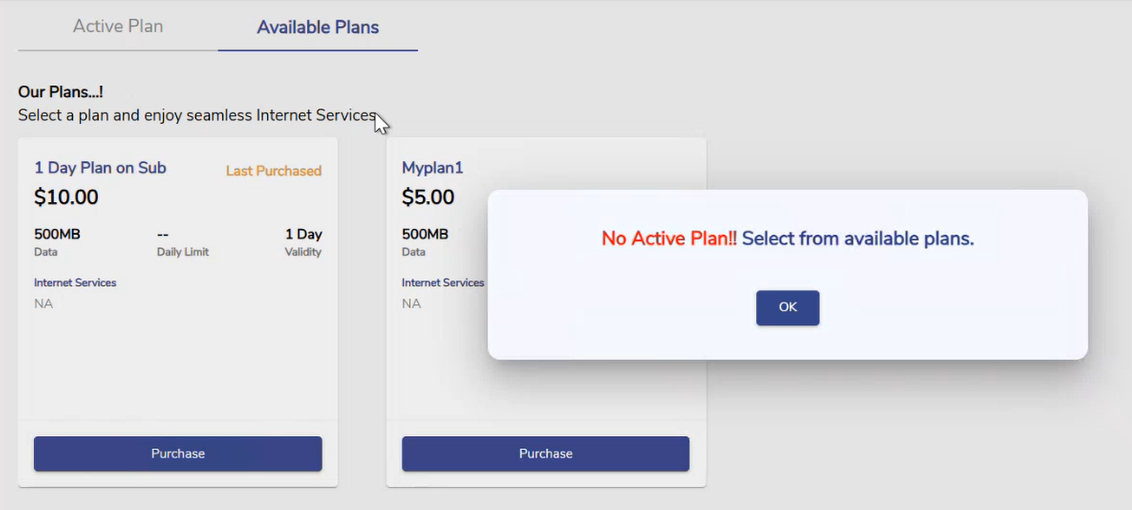Click the $5.00 price on Myplan1

428,198
